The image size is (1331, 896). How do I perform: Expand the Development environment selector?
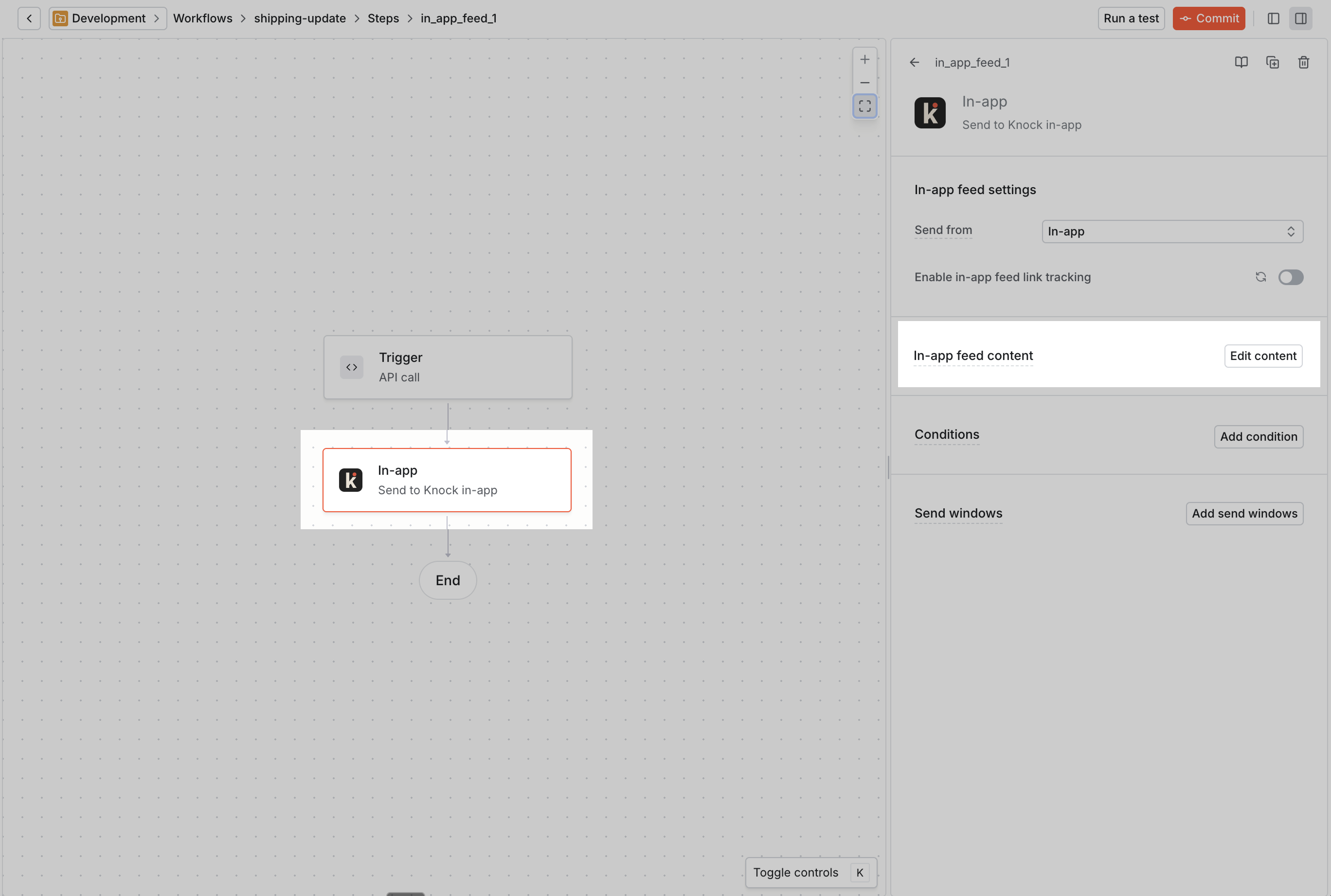[107, 18]
